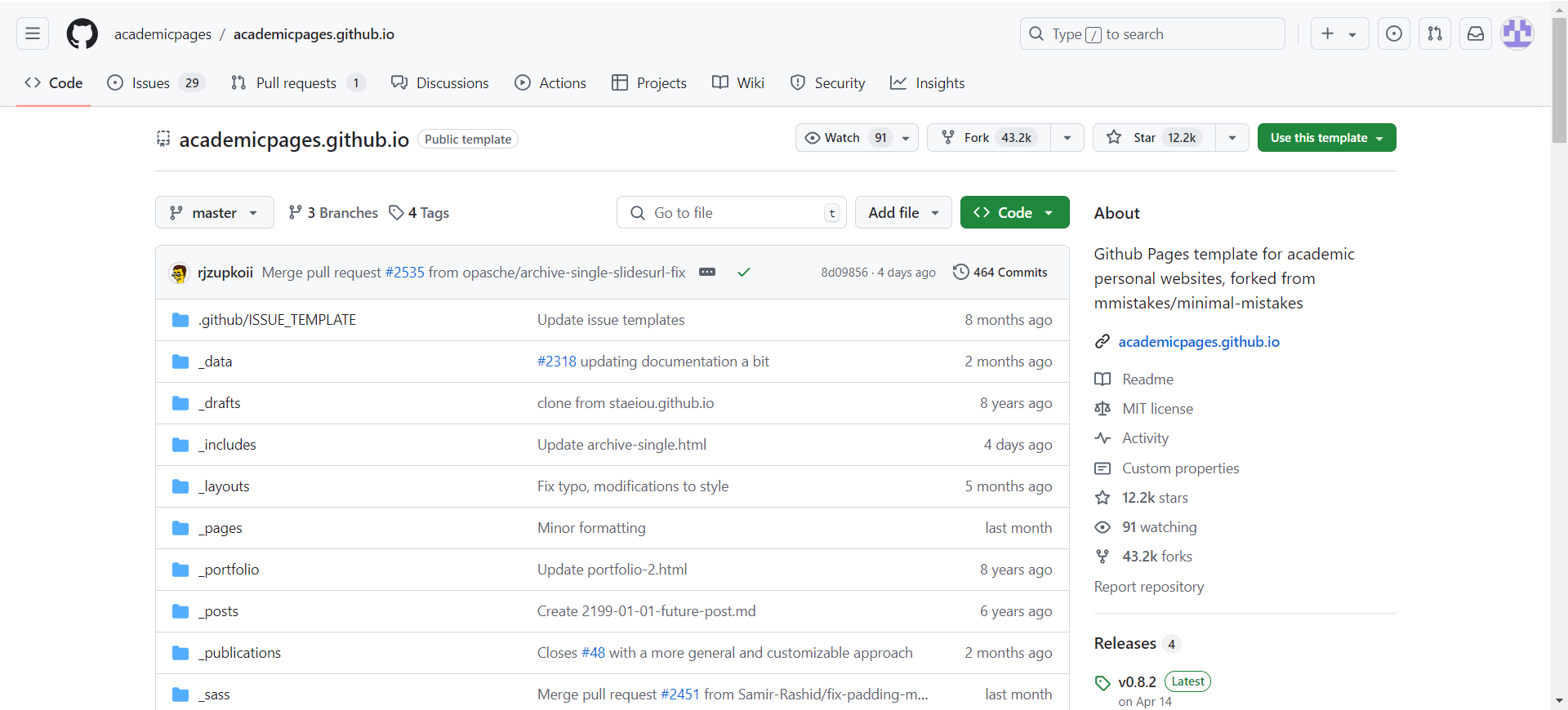Go to GitHub homepage via Octocat logo
Screen dimensions: 1568x710
click(82, 33)
